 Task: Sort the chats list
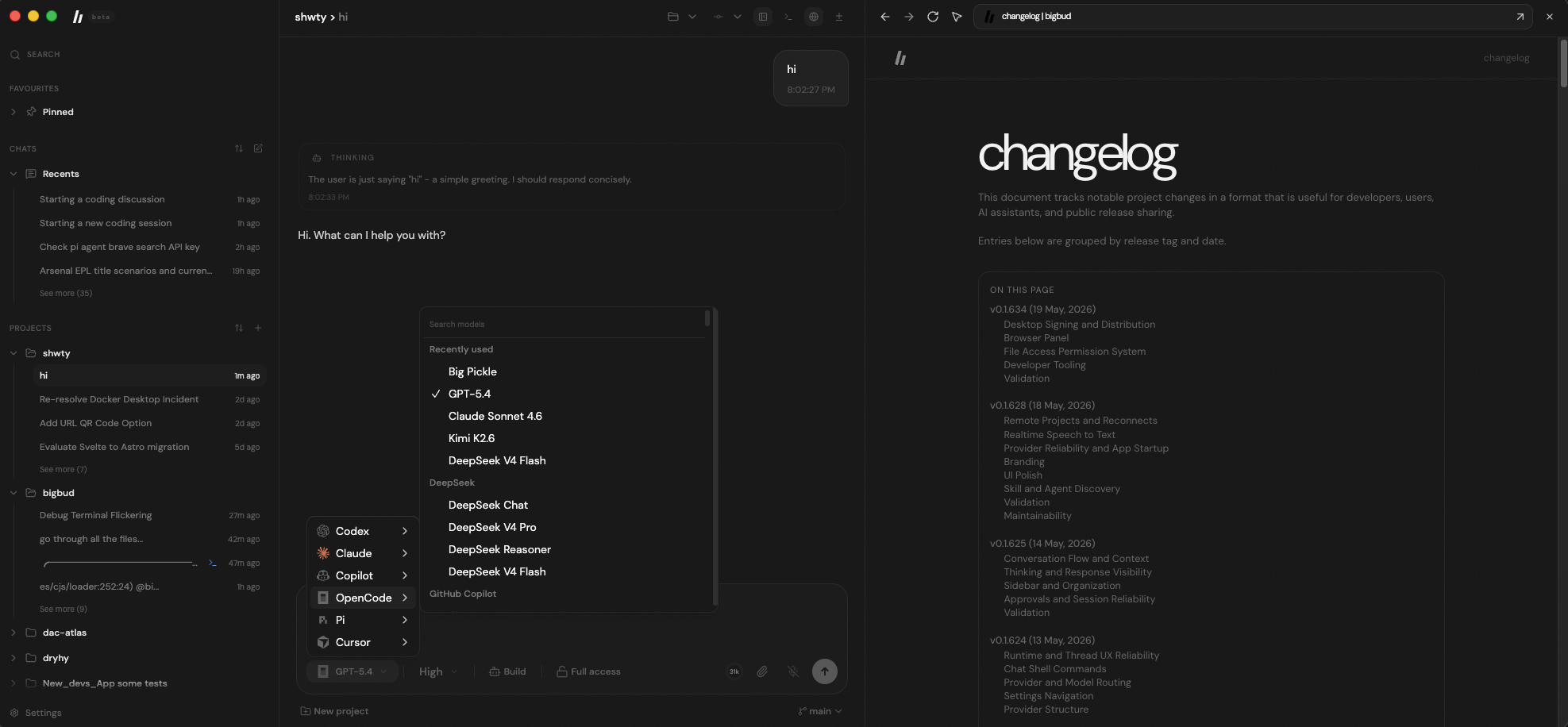pos(239,148)
